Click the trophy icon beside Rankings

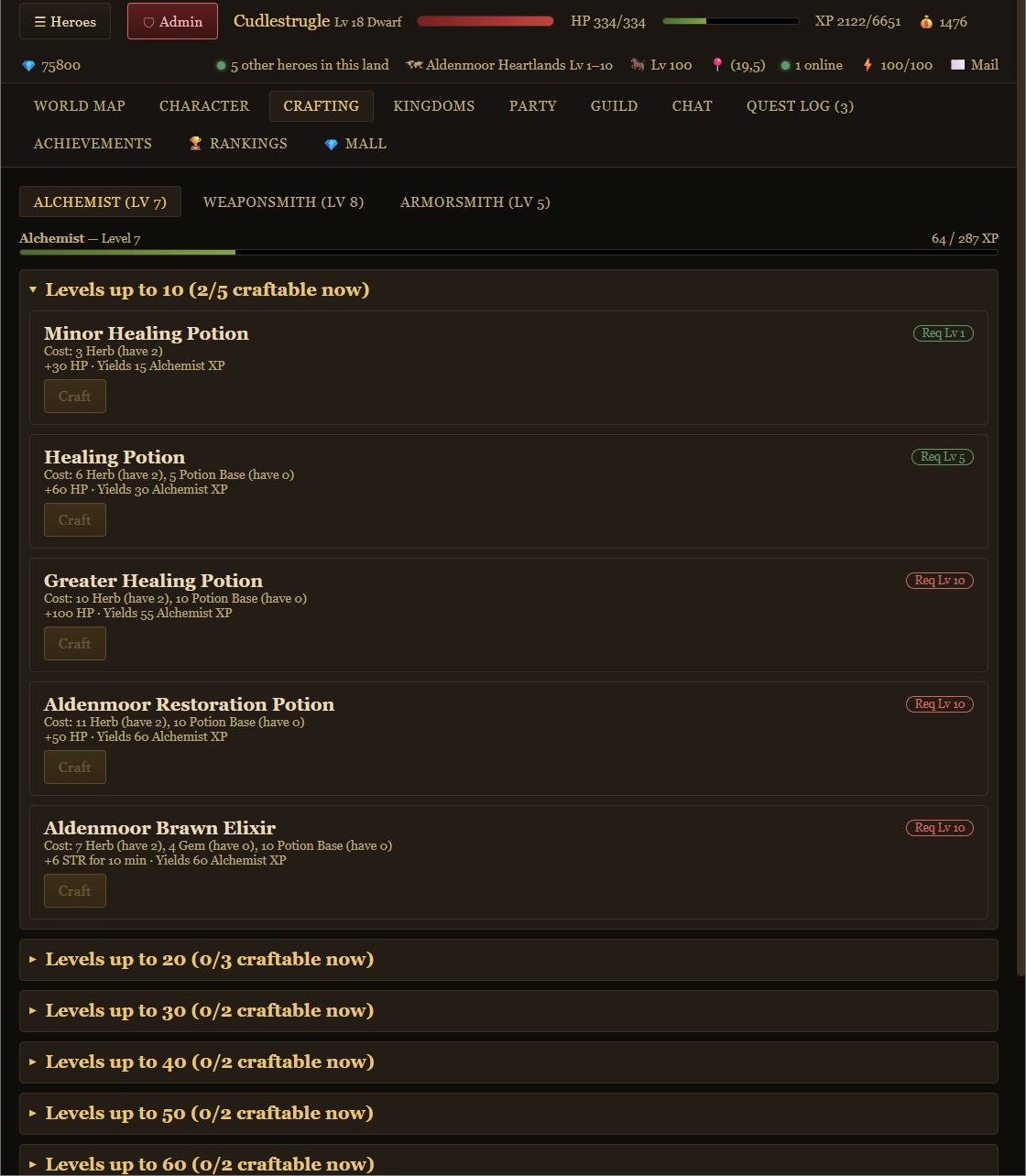pyautogui.click(x=195, y=144)
